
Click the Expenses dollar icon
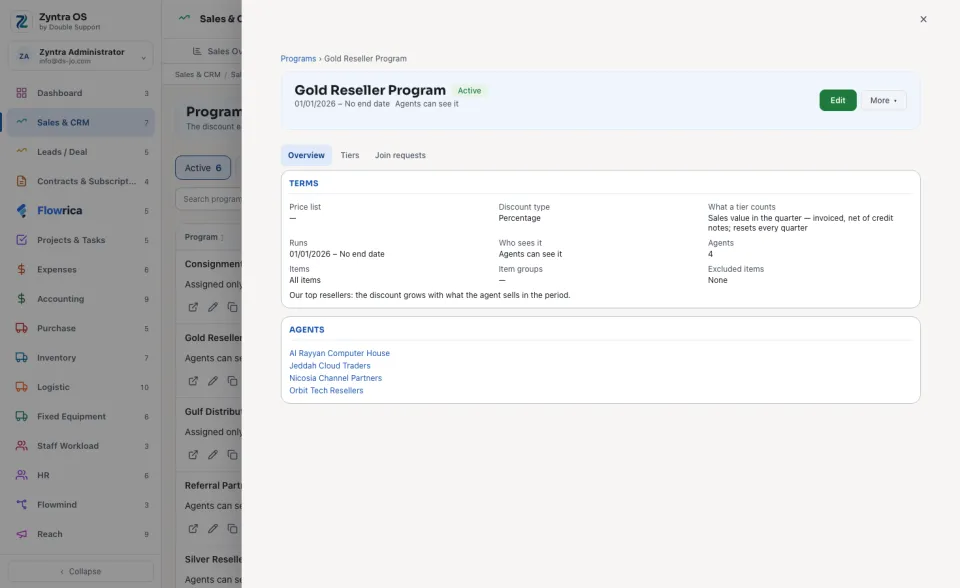pyautogui.click(x=21, y=270)
